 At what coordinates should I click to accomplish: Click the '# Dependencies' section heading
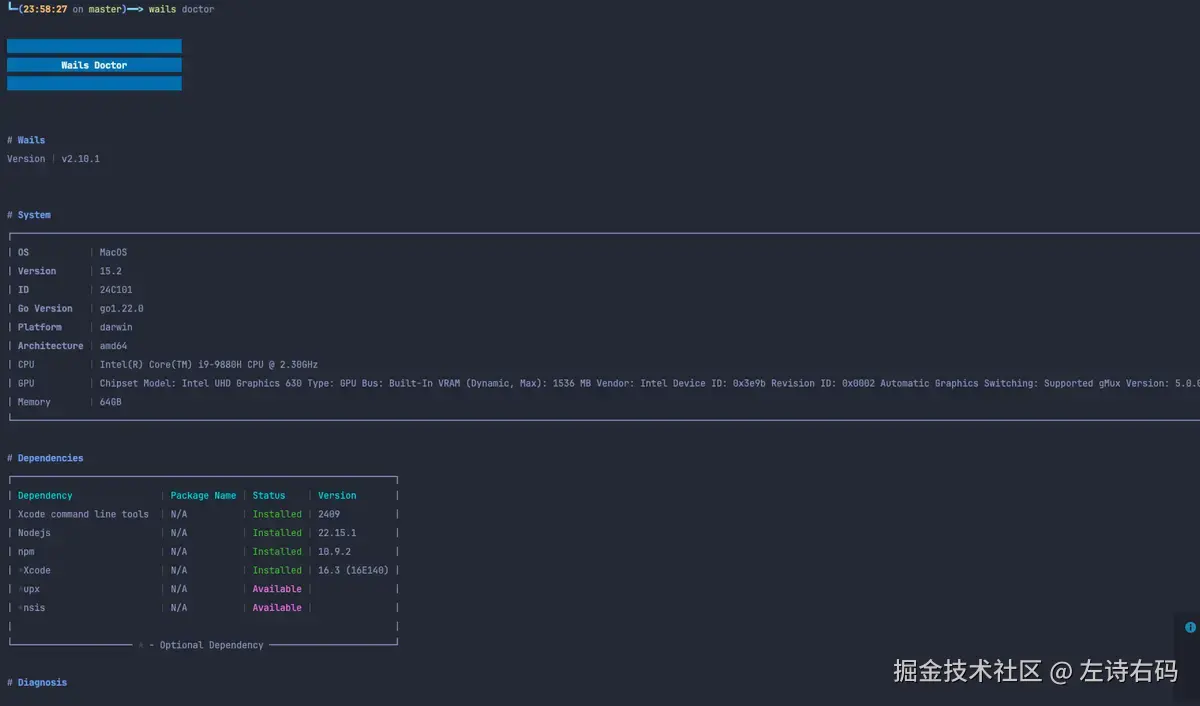45,458
